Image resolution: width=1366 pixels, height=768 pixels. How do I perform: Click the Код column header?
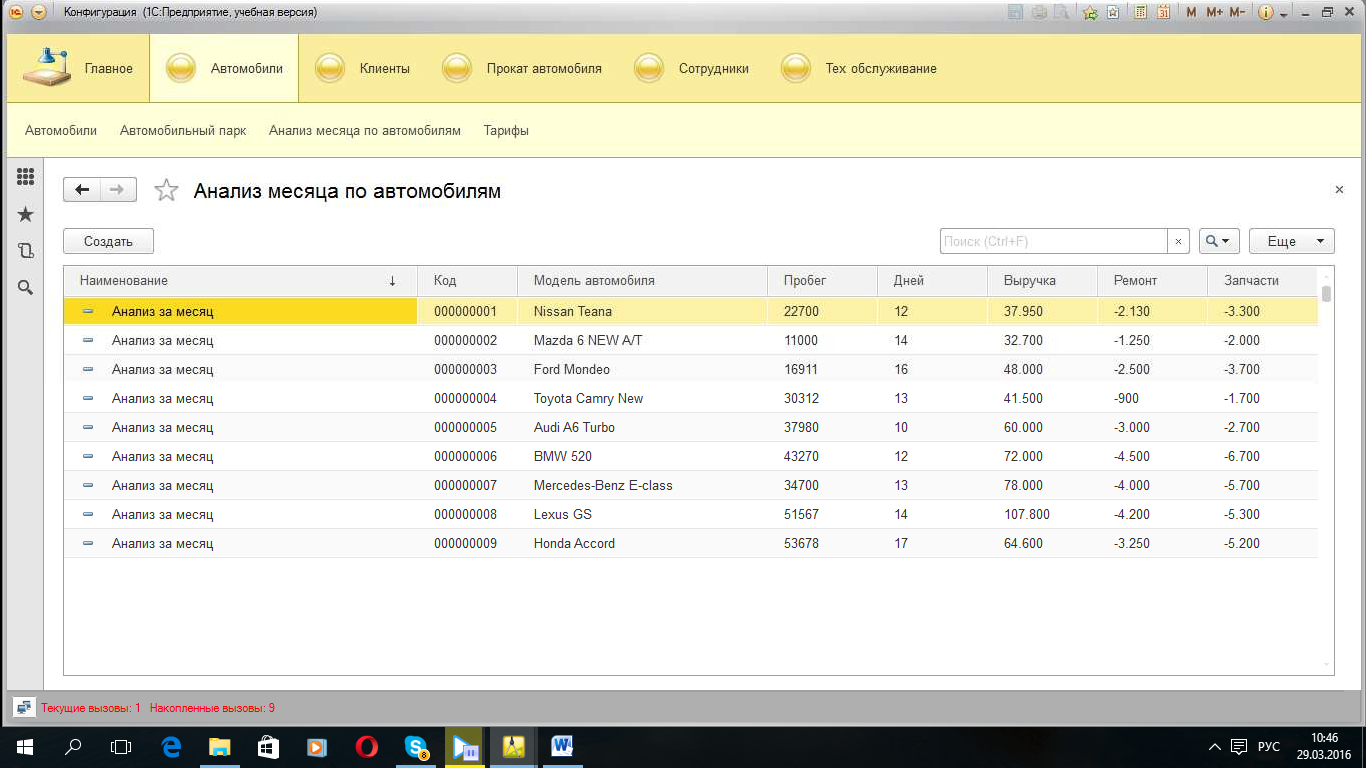[x=467, y=280]
